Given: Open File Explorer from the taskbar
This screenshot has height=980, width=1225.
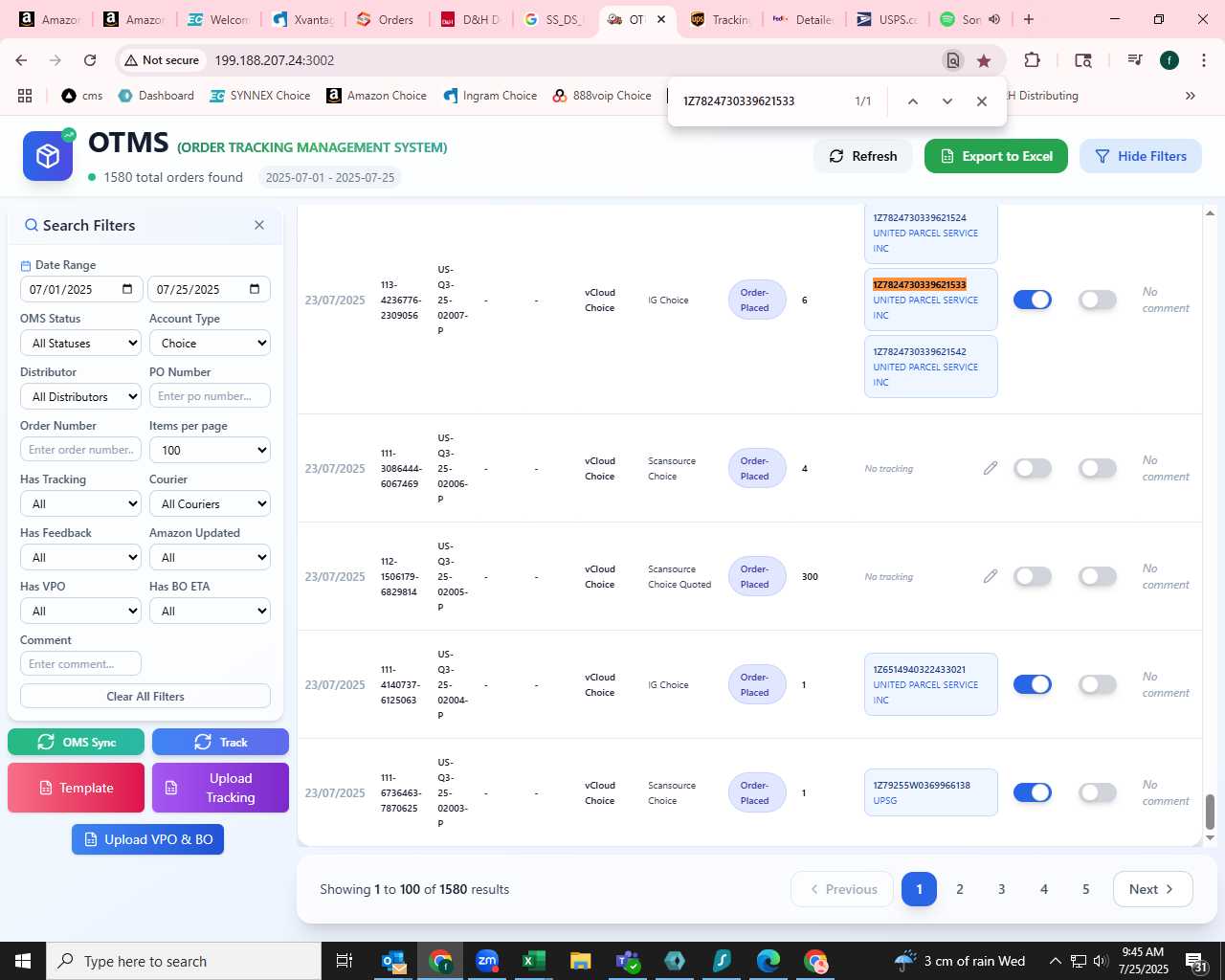Looking at the screenshot, I should coord(581,961).
